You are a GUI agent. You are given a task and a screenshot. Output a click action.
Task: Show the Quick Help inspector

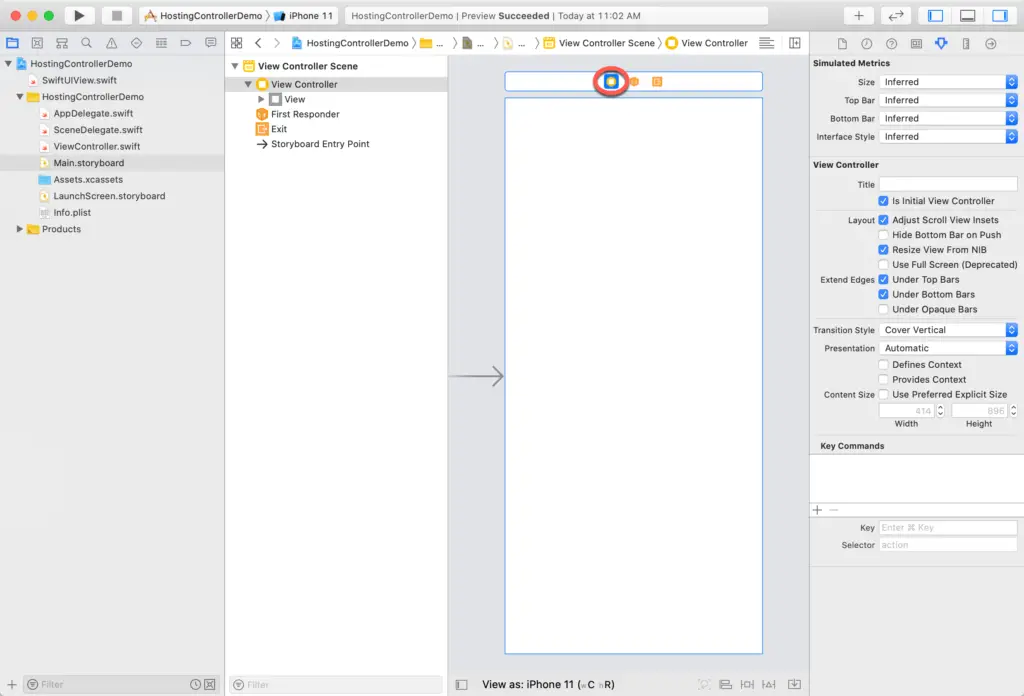pos(891,44)
